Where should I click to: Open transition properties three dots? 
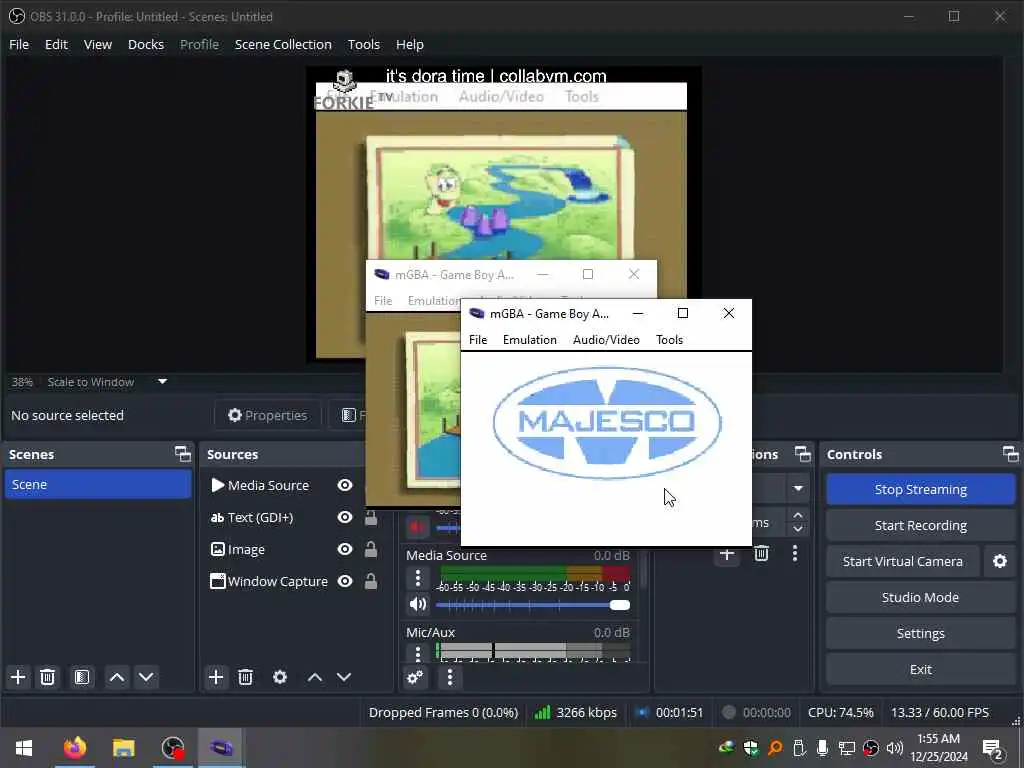[795, 554]
